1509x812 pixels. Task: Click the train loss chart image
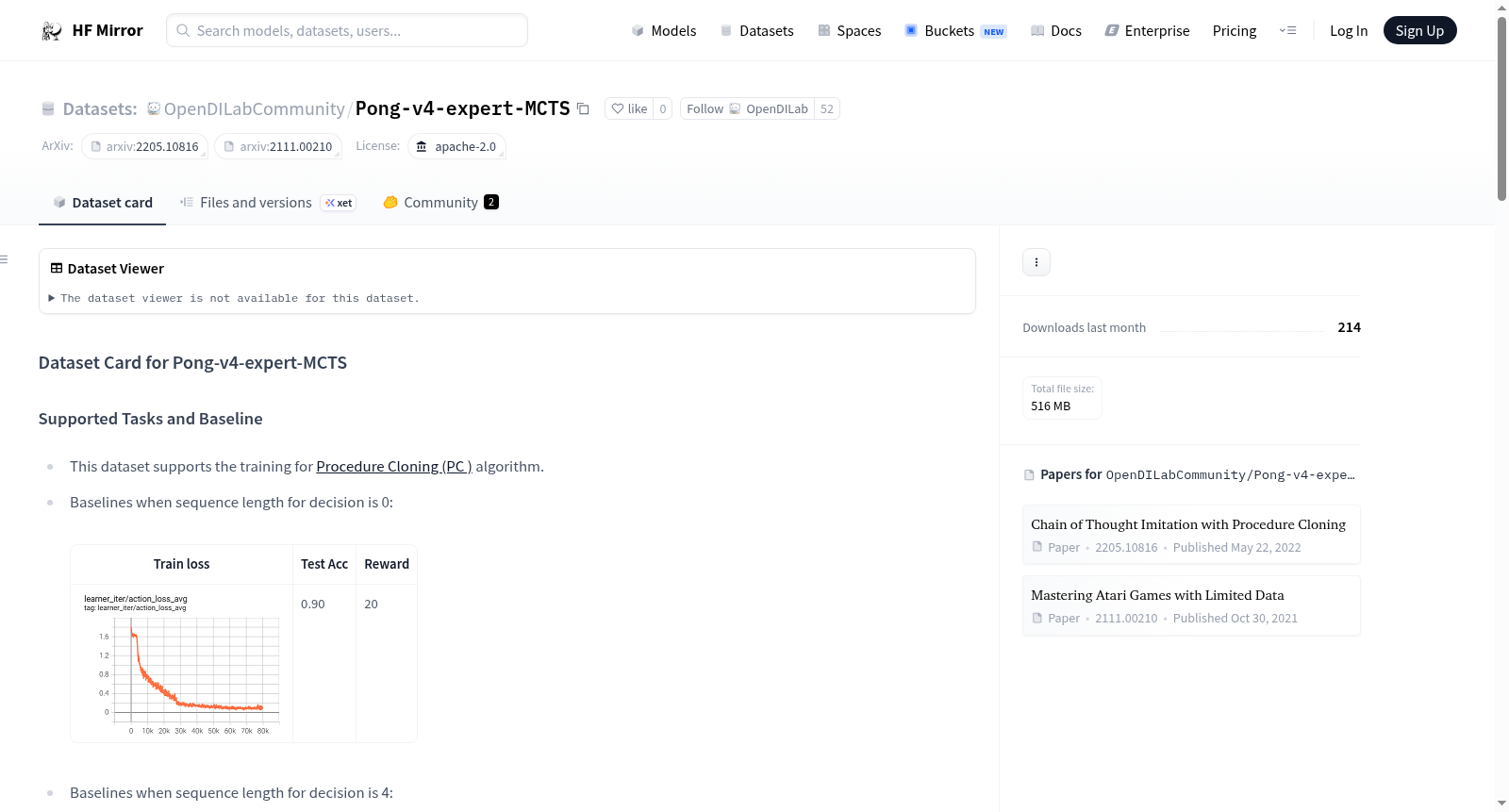(181, 664)
